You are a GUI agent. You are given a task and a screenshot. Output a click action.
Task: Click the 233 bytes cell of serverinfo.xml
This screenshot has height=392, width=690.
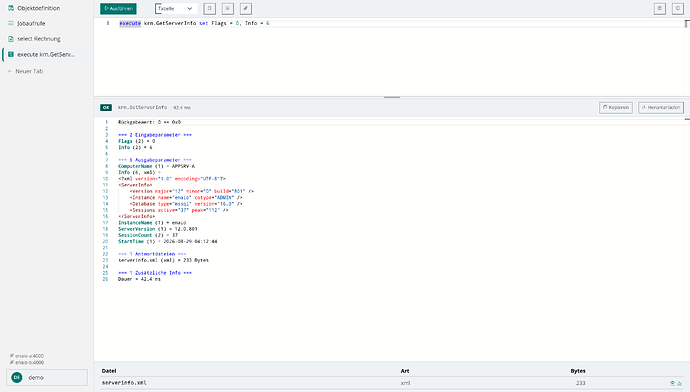pos(581,383)
